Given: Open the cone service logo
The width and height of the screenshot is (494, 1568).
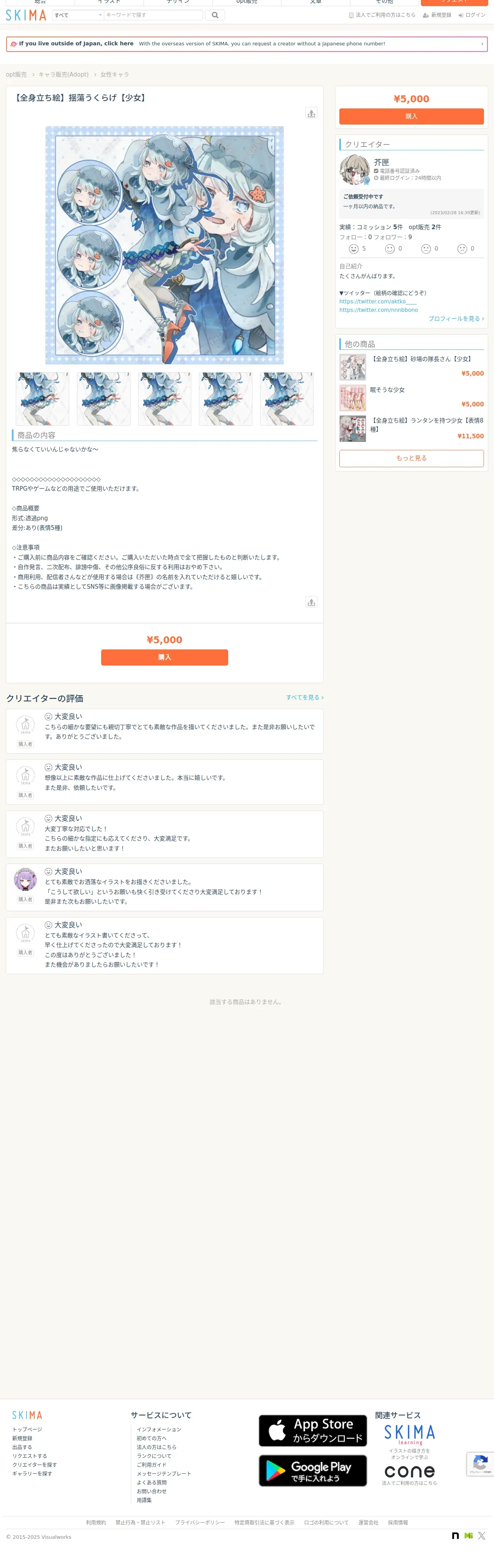Looking at the screenshot, I should click(x=409, y=1471).
